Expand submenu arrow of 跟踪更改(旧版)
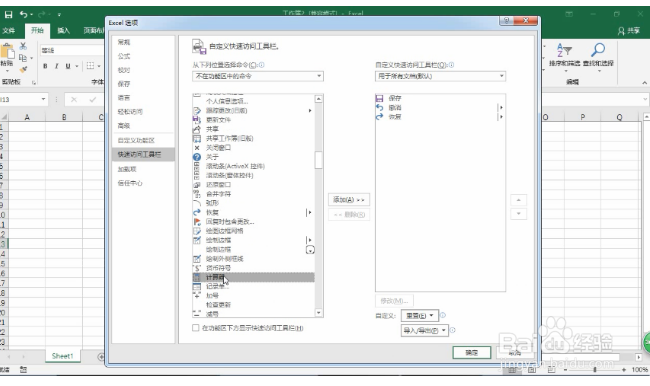Image resolution: width=650 pixels, height=386 pixels. pos(310,111)
